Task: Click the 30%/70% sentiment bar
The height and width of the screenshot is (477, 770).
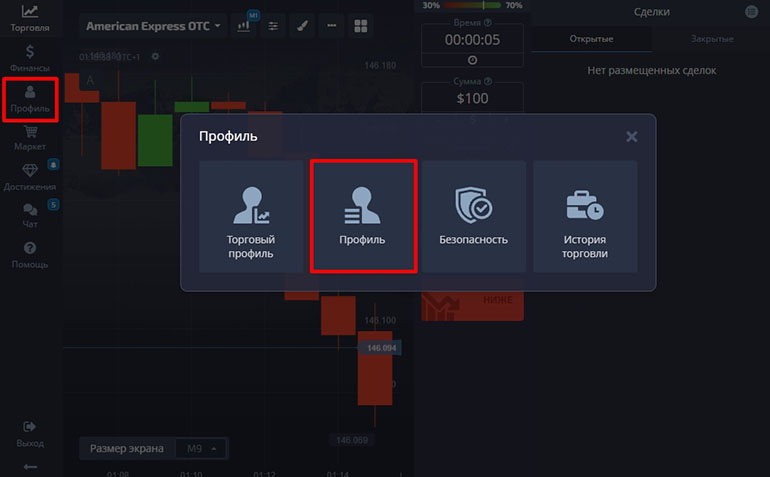Action: 472,5
